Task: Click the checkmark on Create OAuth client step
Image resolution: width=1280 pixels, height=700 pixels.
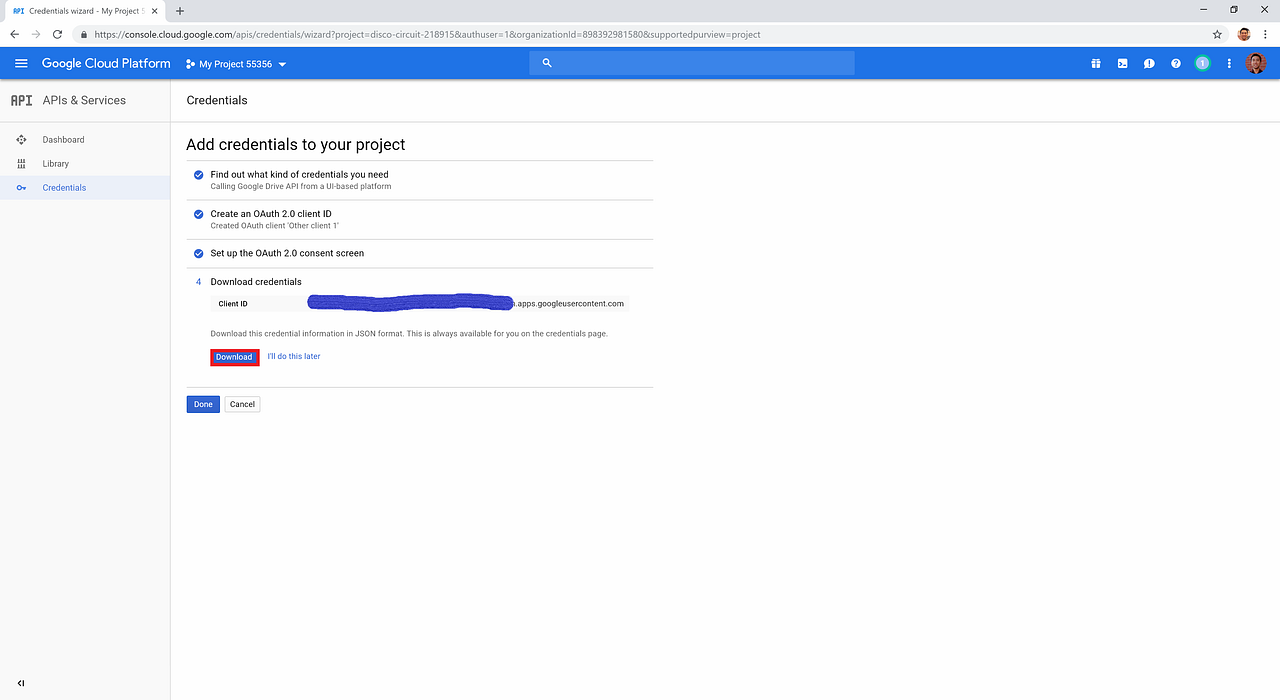Action: 198,213
